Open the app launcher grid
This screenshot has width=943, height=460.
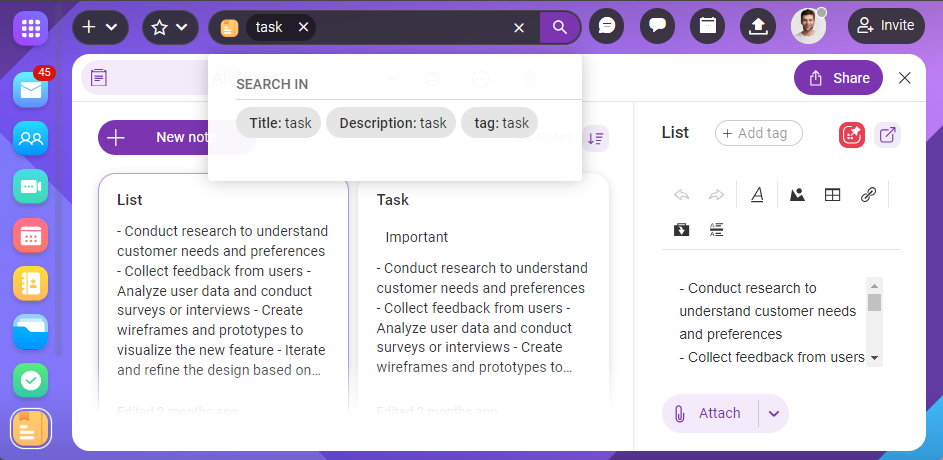[x=30, y=27]
